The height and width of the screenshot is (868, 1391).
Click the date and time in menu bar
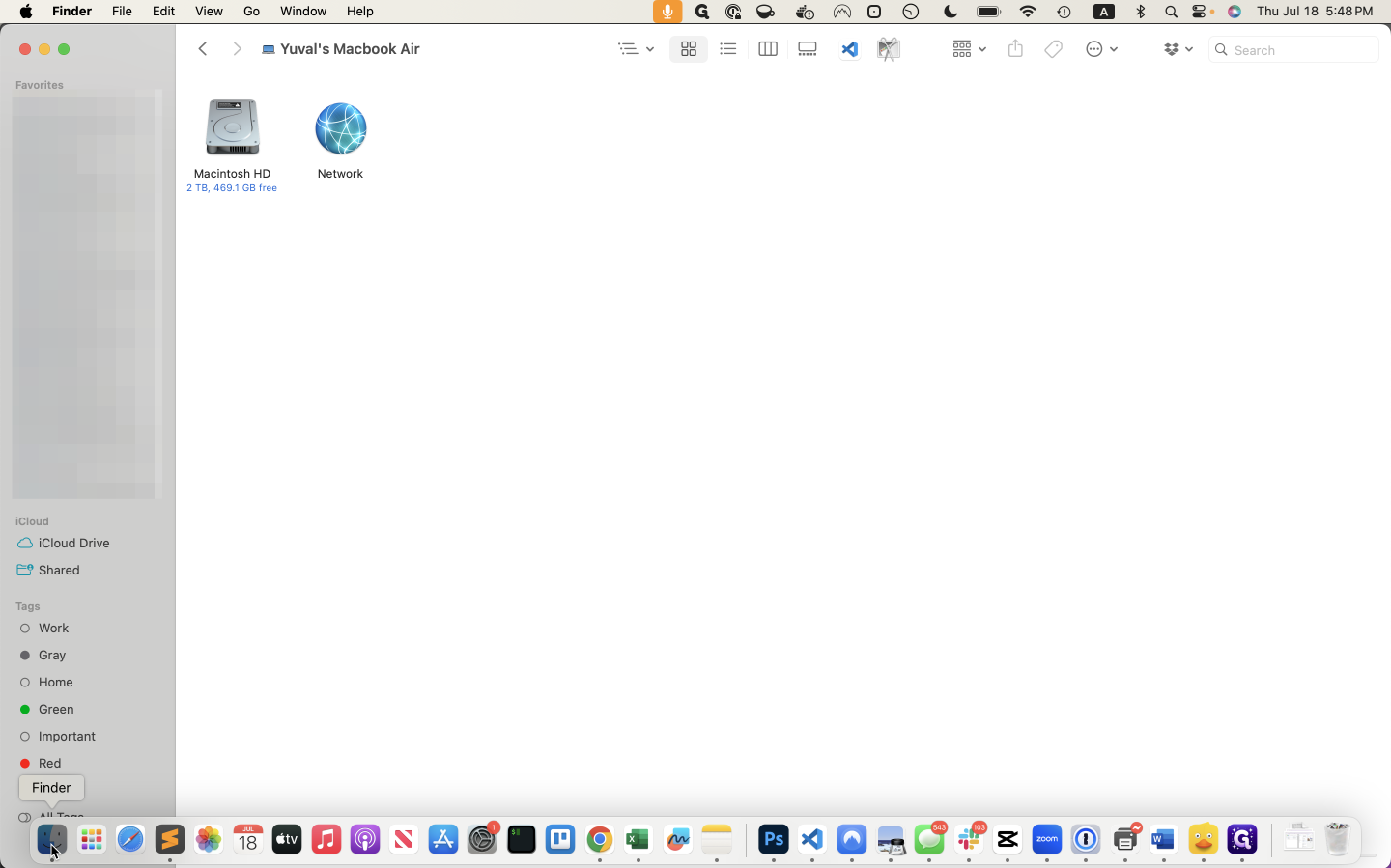(1315, 12)
